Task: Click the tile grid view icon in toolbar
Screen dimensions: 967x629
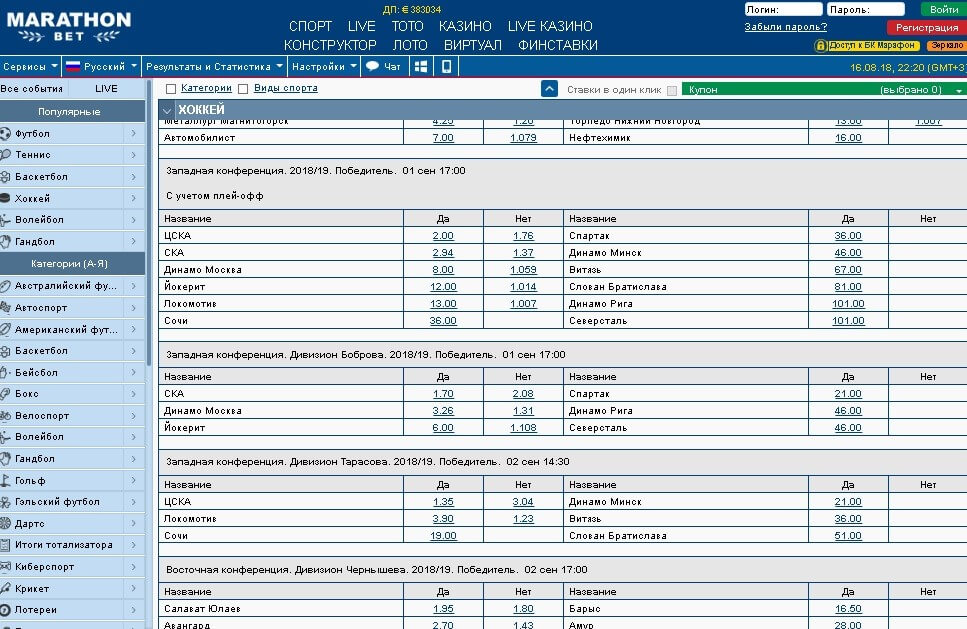Action: click(421, 67)
